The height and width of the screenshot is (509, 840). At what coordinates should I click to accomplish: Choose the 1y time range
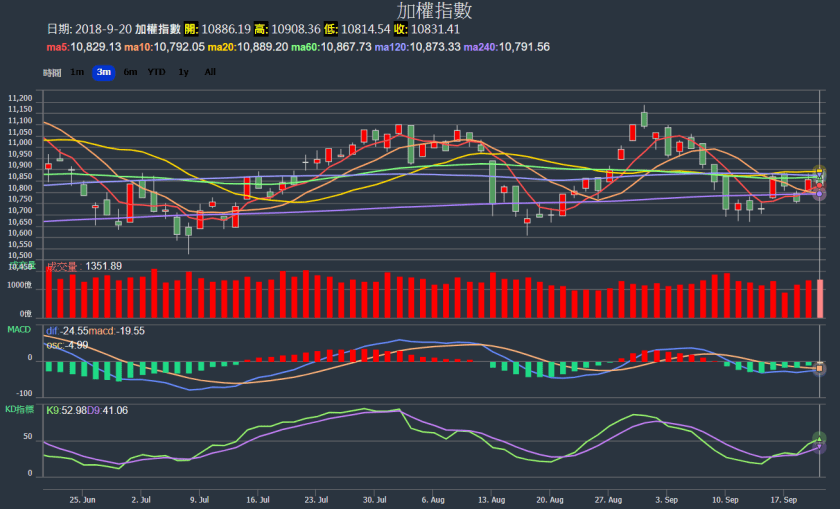point(184,72)
